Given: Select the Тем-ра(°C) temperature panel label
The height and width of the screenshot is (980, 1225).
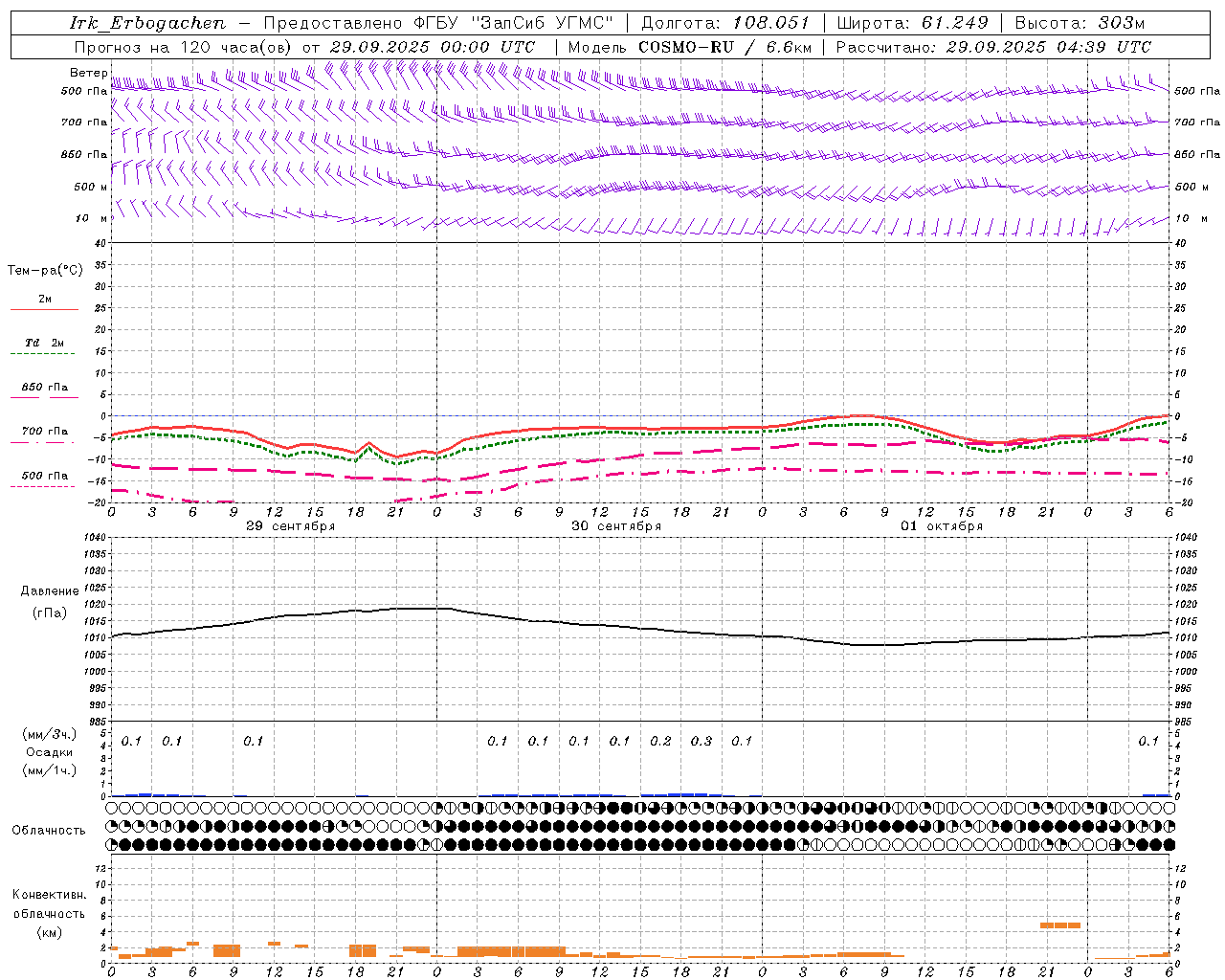Looking at the screenshot, I should click(x=45, y=271).
